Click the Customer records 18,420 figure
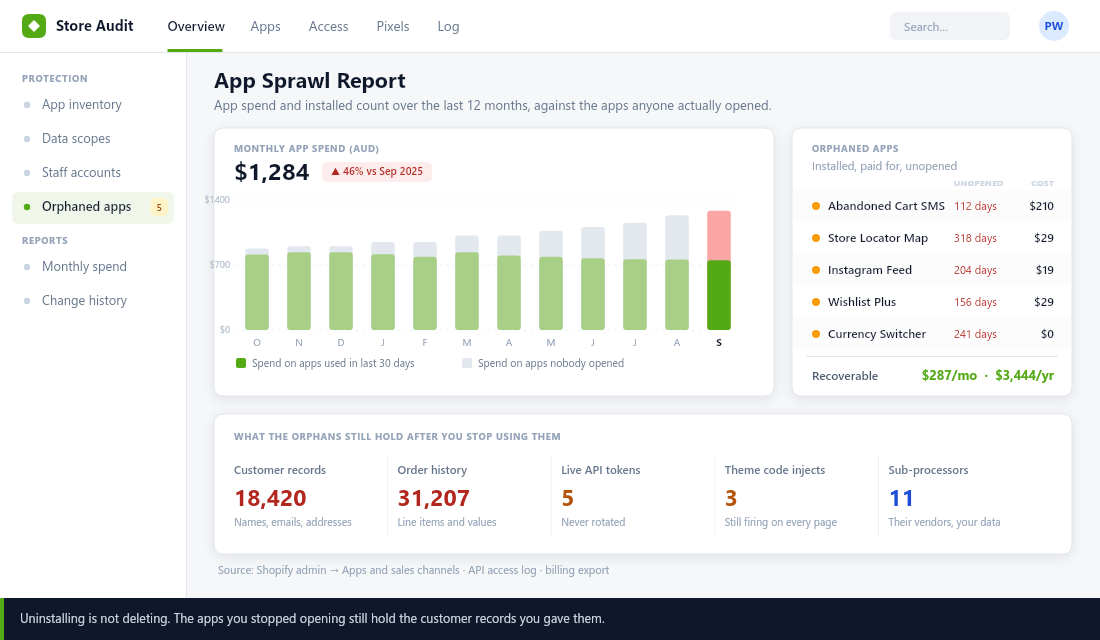Image resolution: width=1100 pixels, height=640 pixels. coord(270,498)
